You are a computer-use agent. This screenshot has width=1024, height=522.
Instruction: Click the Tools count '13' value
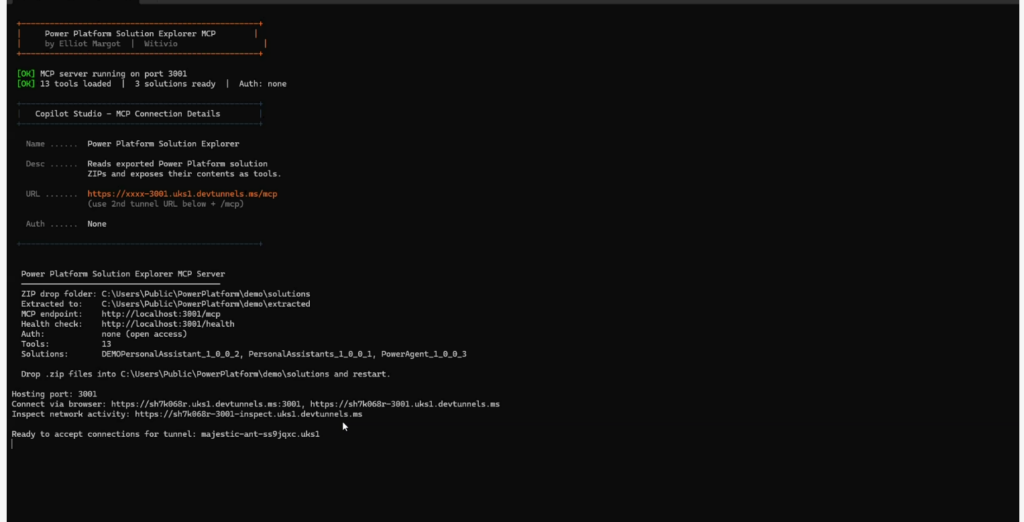coord(106,344)
